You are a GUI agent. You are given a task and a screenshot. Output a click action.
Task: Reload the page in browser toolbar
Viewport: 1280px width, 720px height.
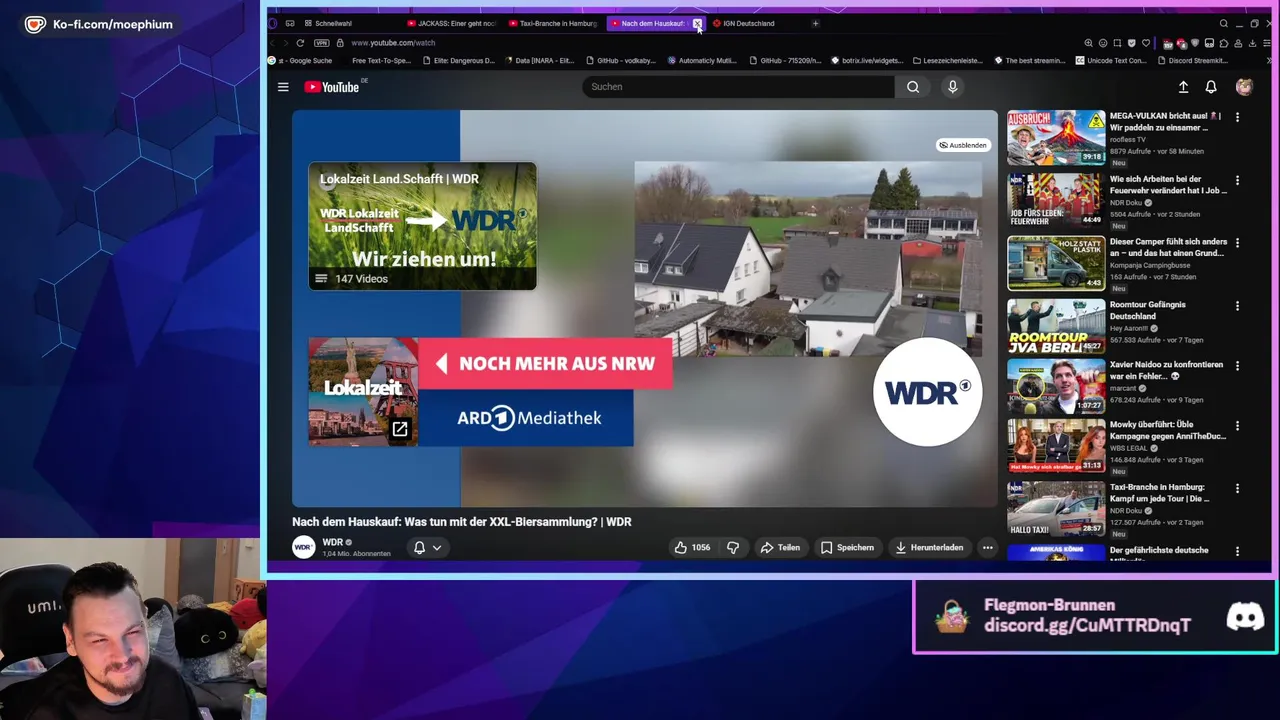[300, 43]
